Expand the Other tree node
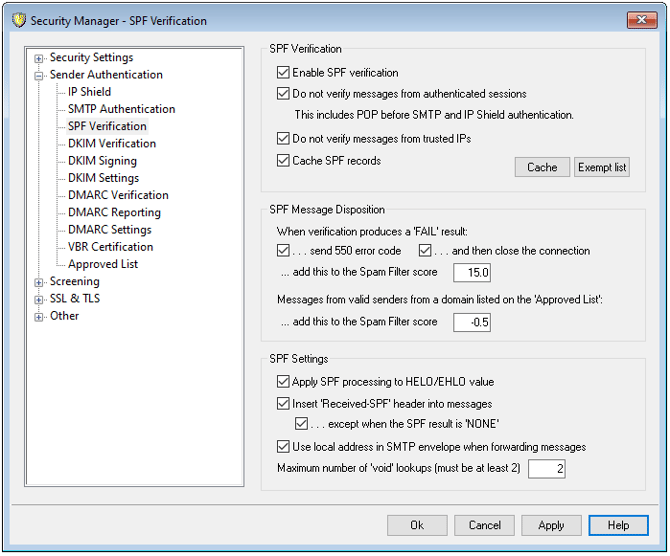 (39, 317)
